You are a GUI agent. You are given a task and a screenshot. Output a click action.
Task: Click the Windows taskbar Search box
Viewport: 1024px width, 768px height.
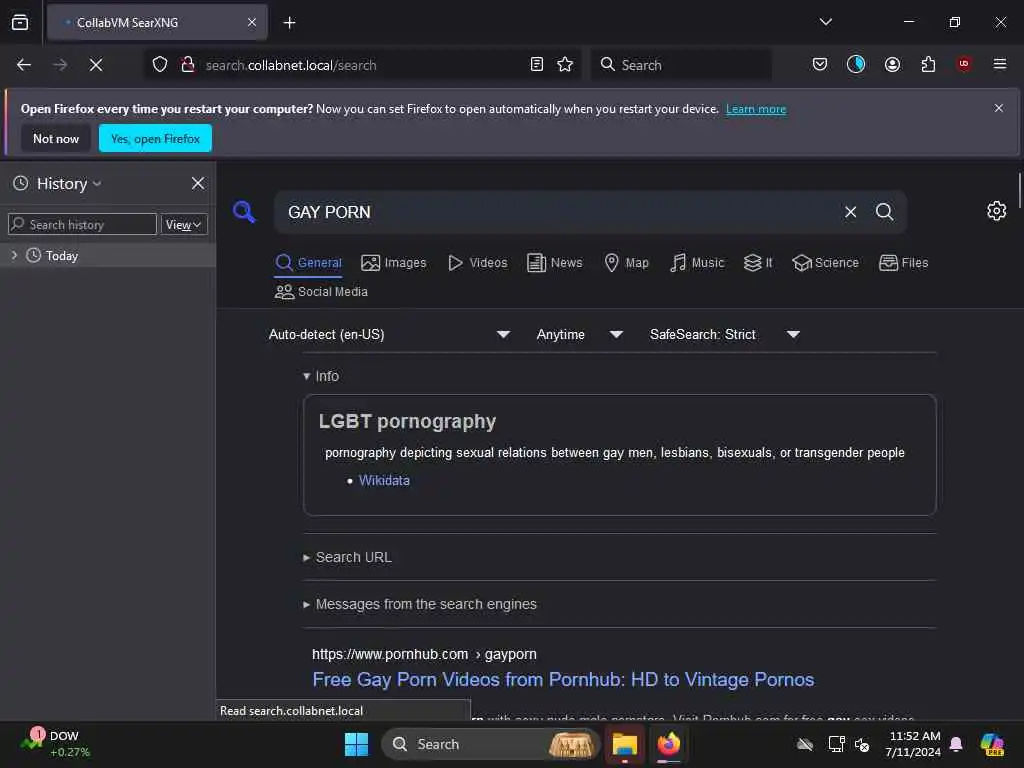click(x=490, y=744)
